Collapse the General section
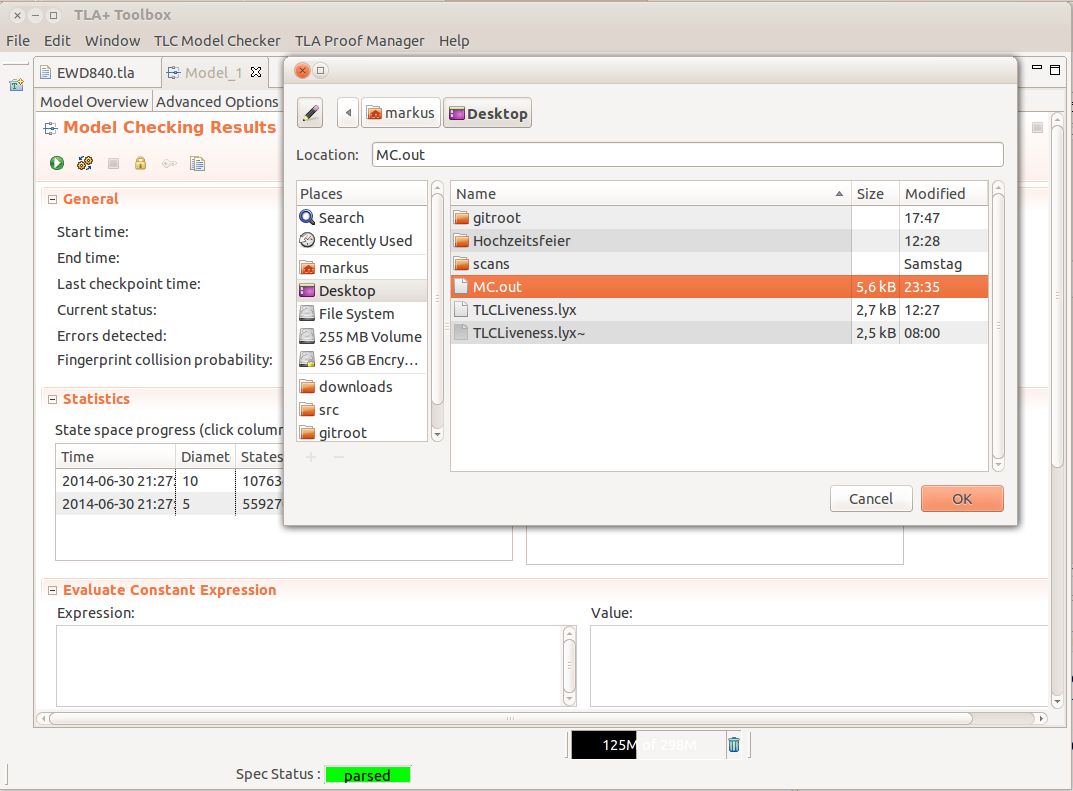This screenshot has width=1073, height=791. pos(52,199)
